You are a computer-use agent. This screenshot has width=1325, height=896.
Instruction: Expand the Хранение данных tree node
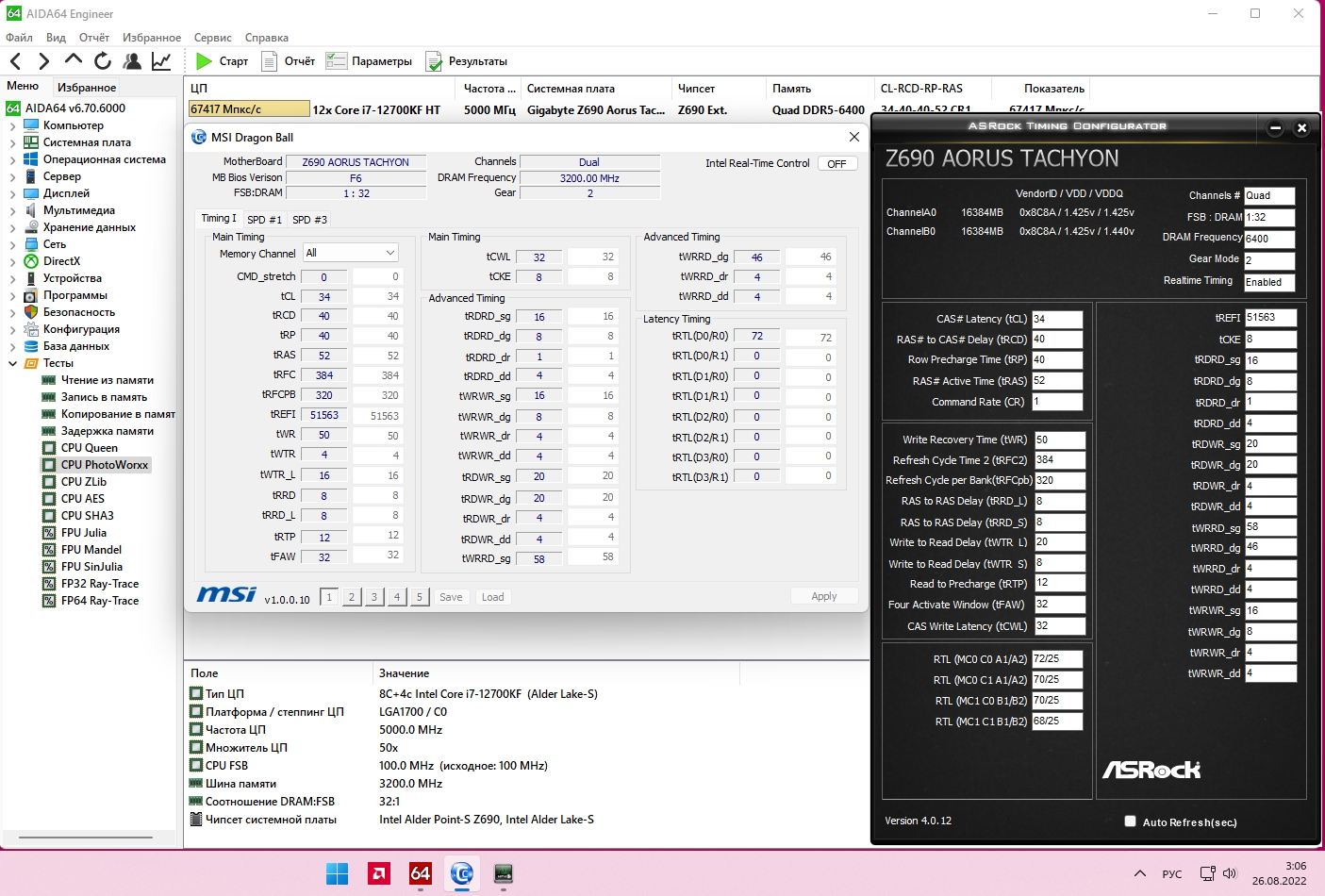pos(12,227)
